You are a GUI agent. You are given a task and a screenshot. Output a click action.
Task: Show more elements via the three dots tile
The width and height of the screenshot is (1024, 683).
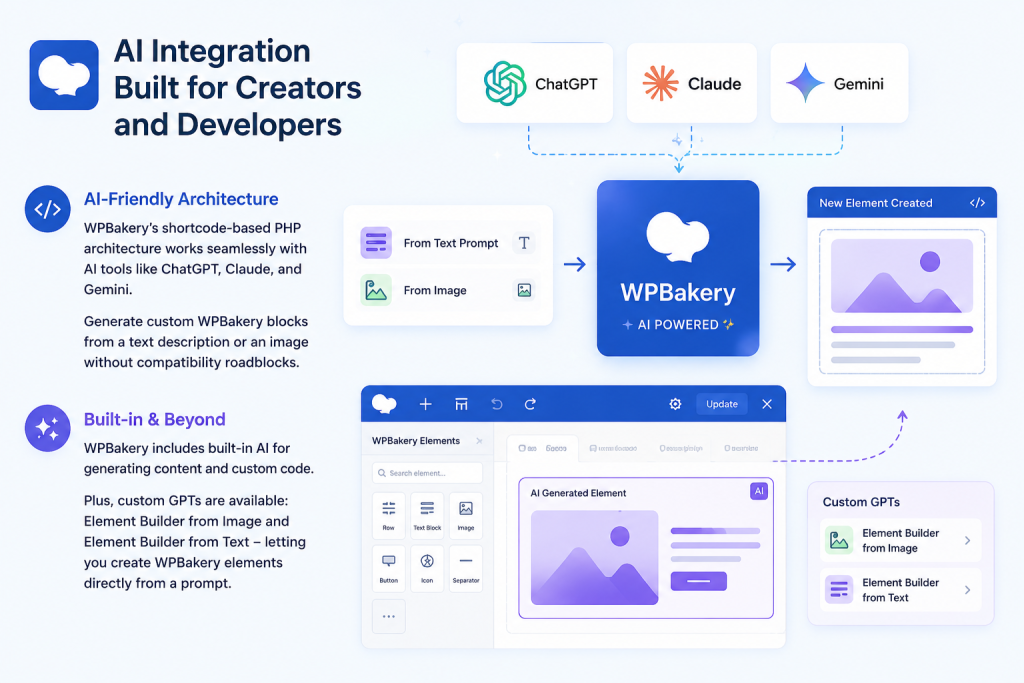[x=389, y=616]
